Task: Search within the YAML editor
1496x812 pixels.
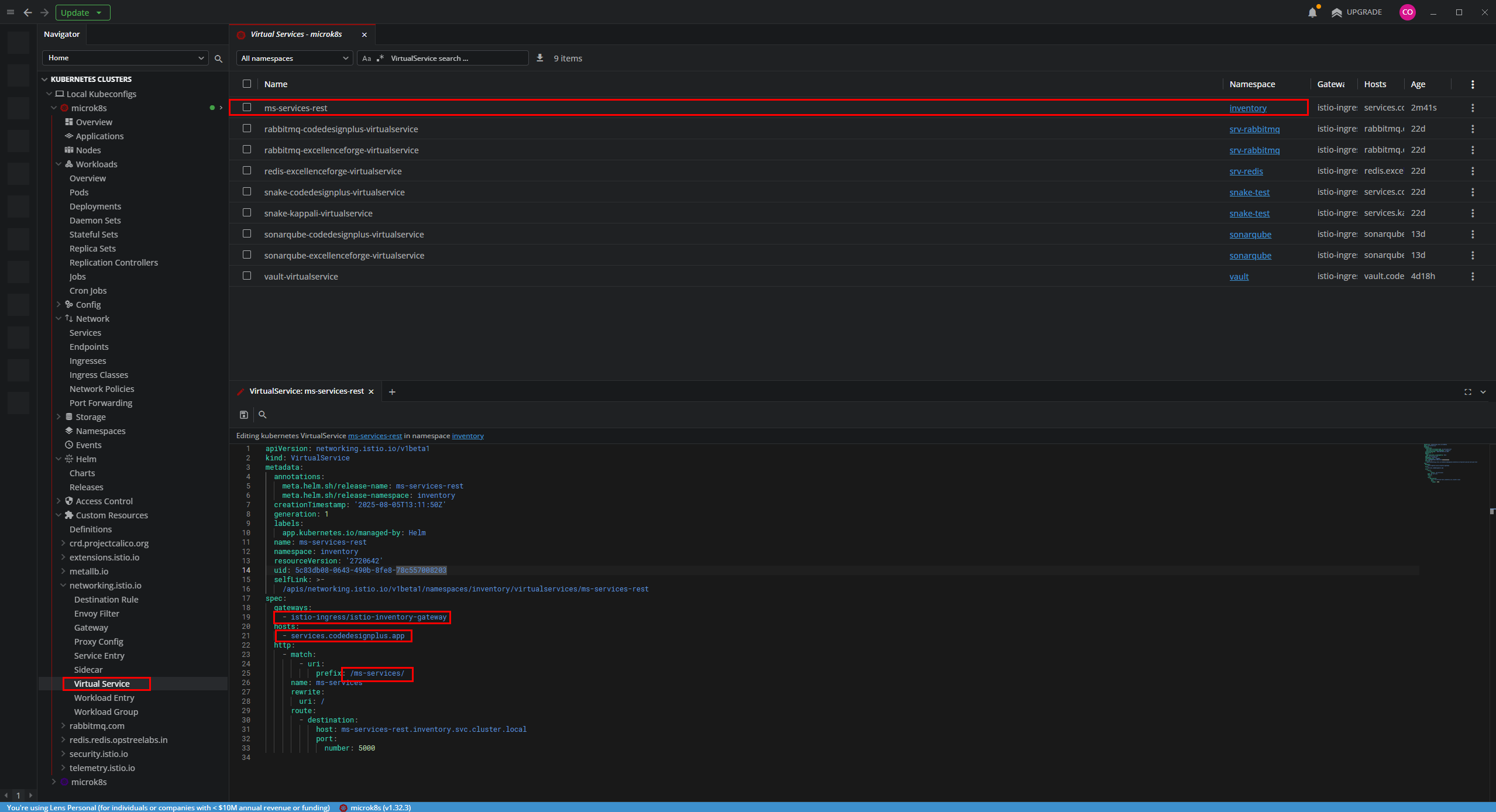Action: tap(263, 415)
